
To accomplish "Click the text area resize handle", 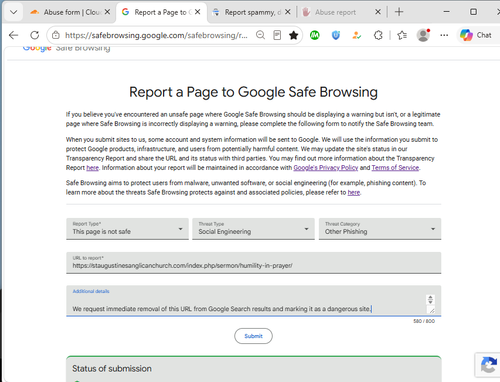I will (x=432, y=310).
